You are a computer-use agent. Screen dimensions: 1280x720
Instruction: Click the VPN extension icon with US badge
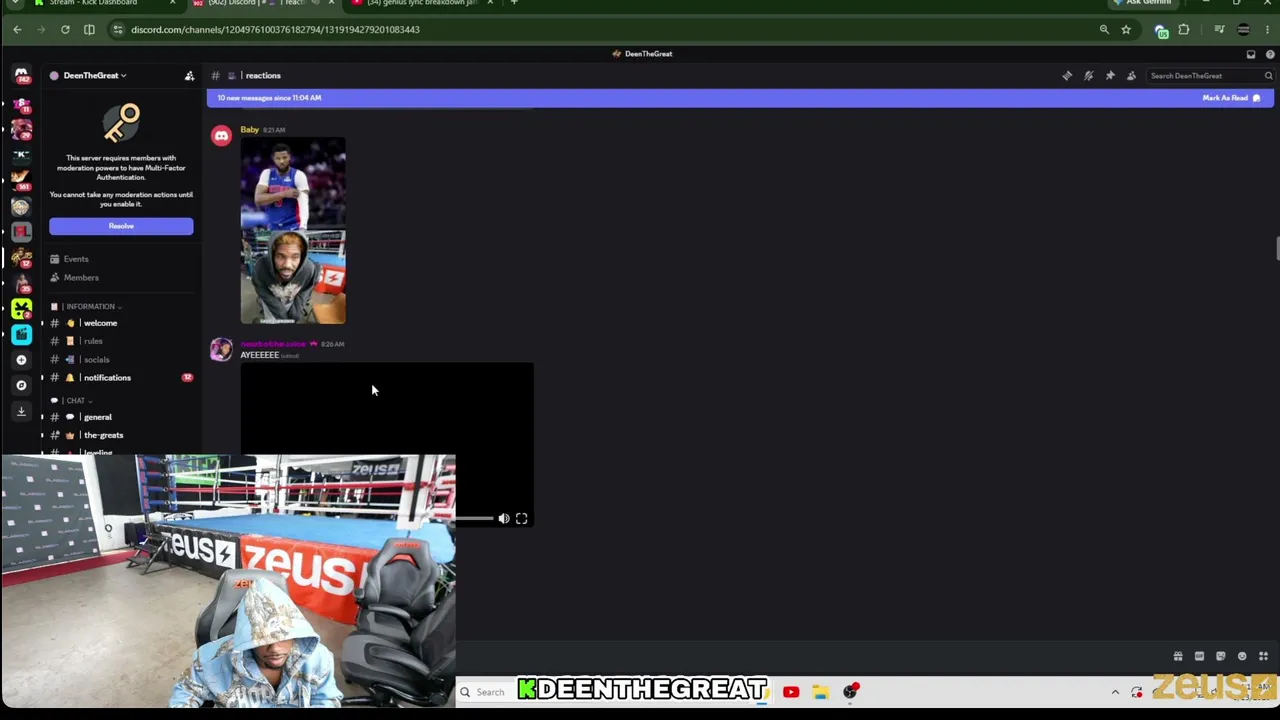coord(1161,31)
